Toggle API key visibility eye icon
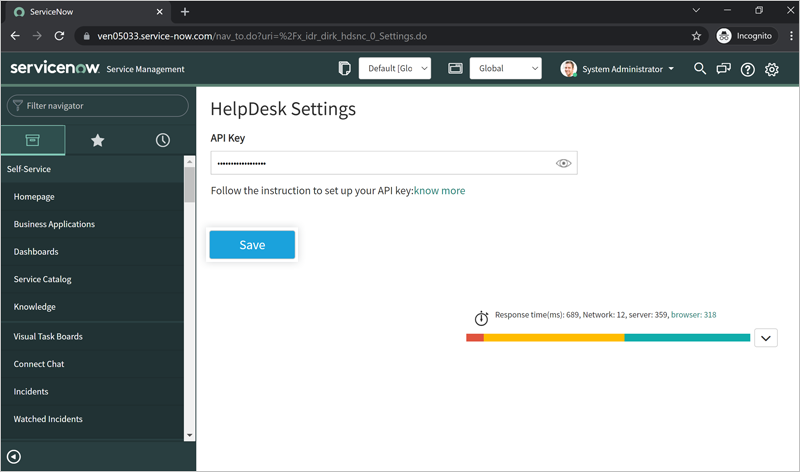This screenshot has width=800, height=472. tap(563, 163)
